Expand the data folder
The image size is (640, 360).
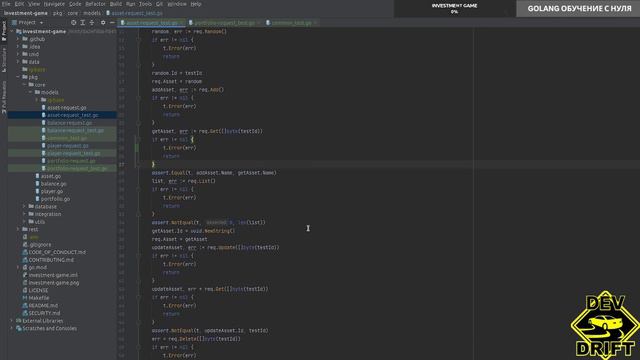tap(18, 62)
